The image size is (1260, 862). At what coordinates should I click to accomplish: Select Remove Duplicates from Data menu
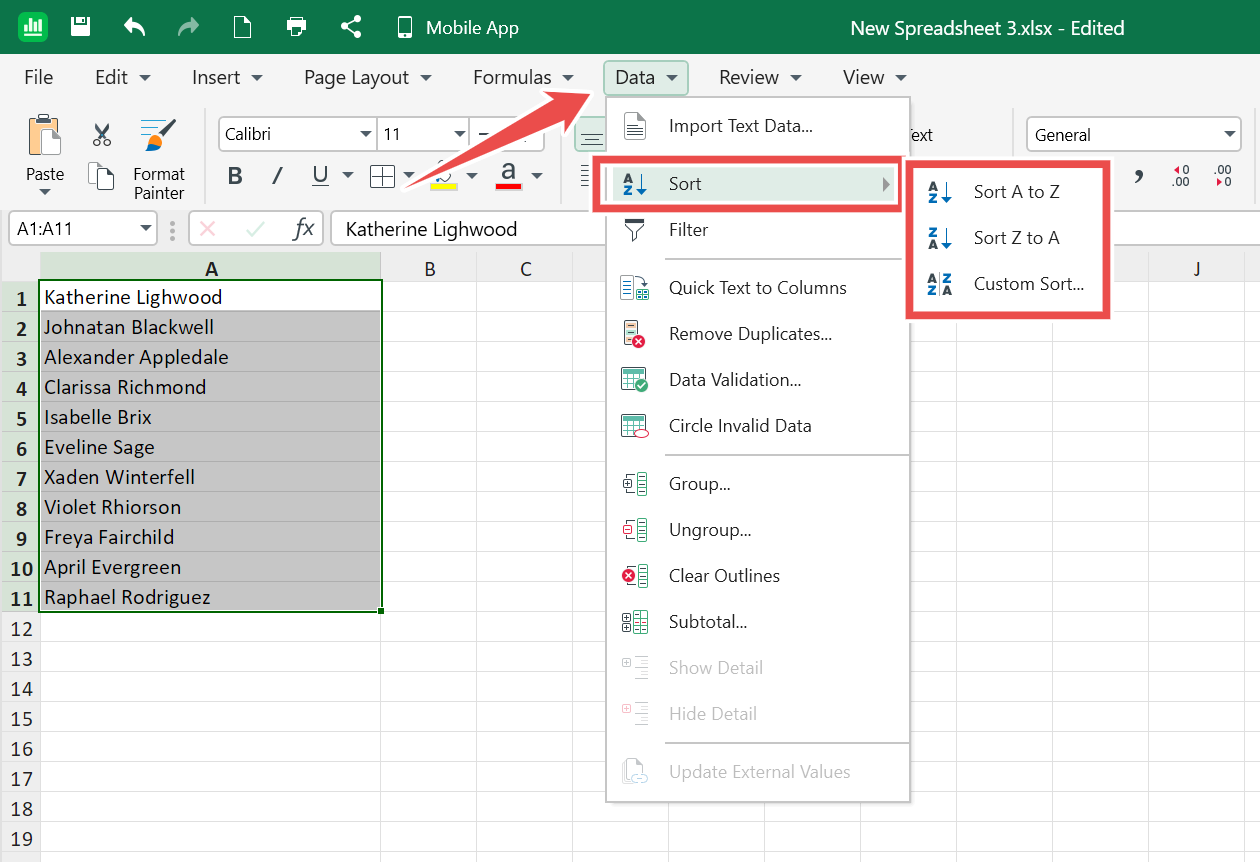749,334
